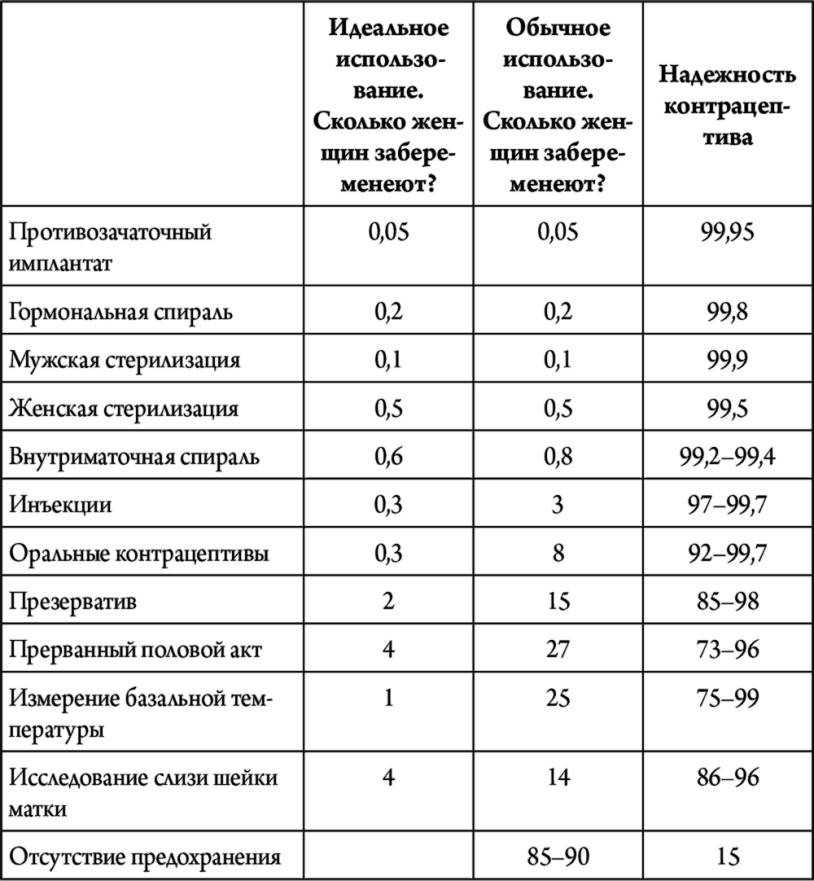Select the 'Надежность контрацептива' column header

coord(726,106)
